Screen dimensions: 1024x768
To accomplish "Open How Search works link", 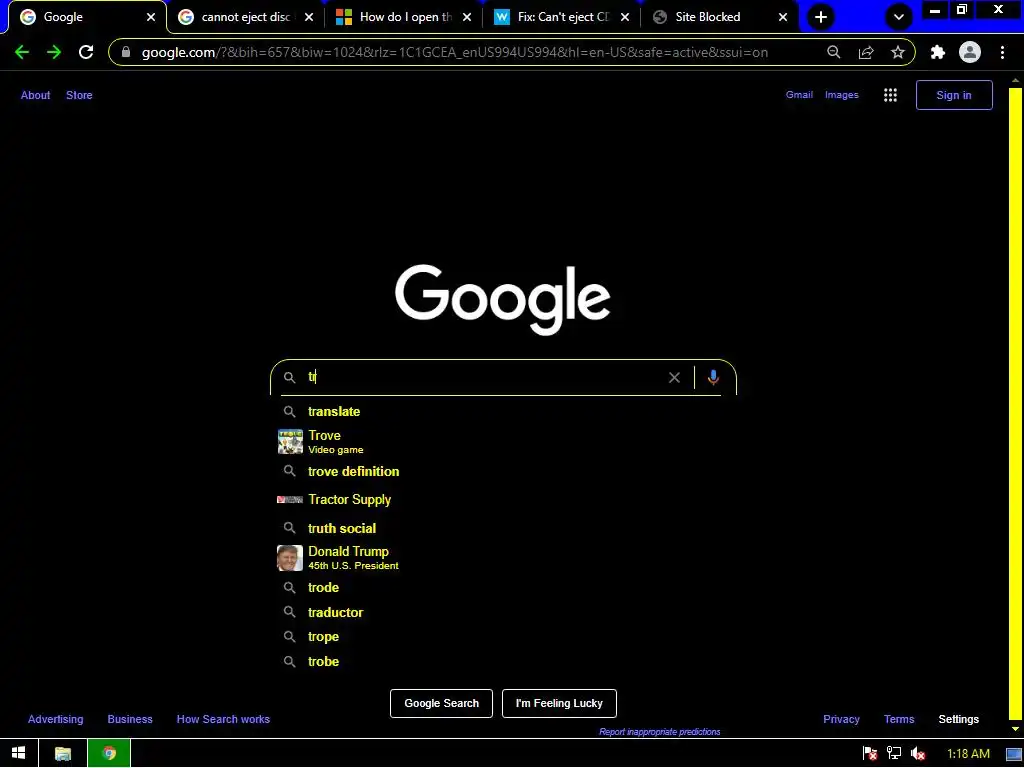I will (223, 719).
